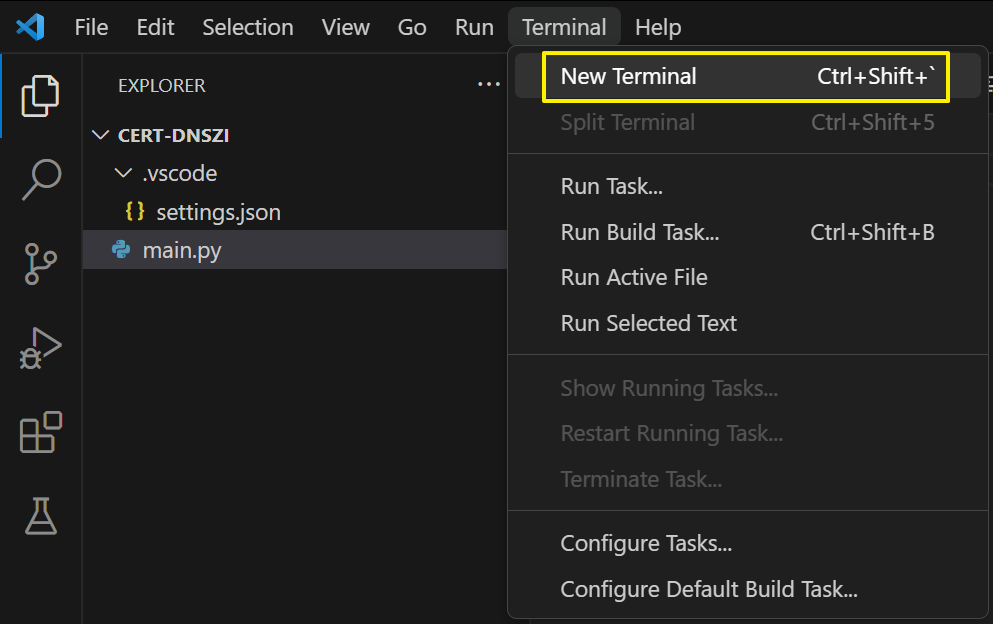The width and height of the screenshot is (993, 624).
Task: Open the Selection menu
Action: 248,27
